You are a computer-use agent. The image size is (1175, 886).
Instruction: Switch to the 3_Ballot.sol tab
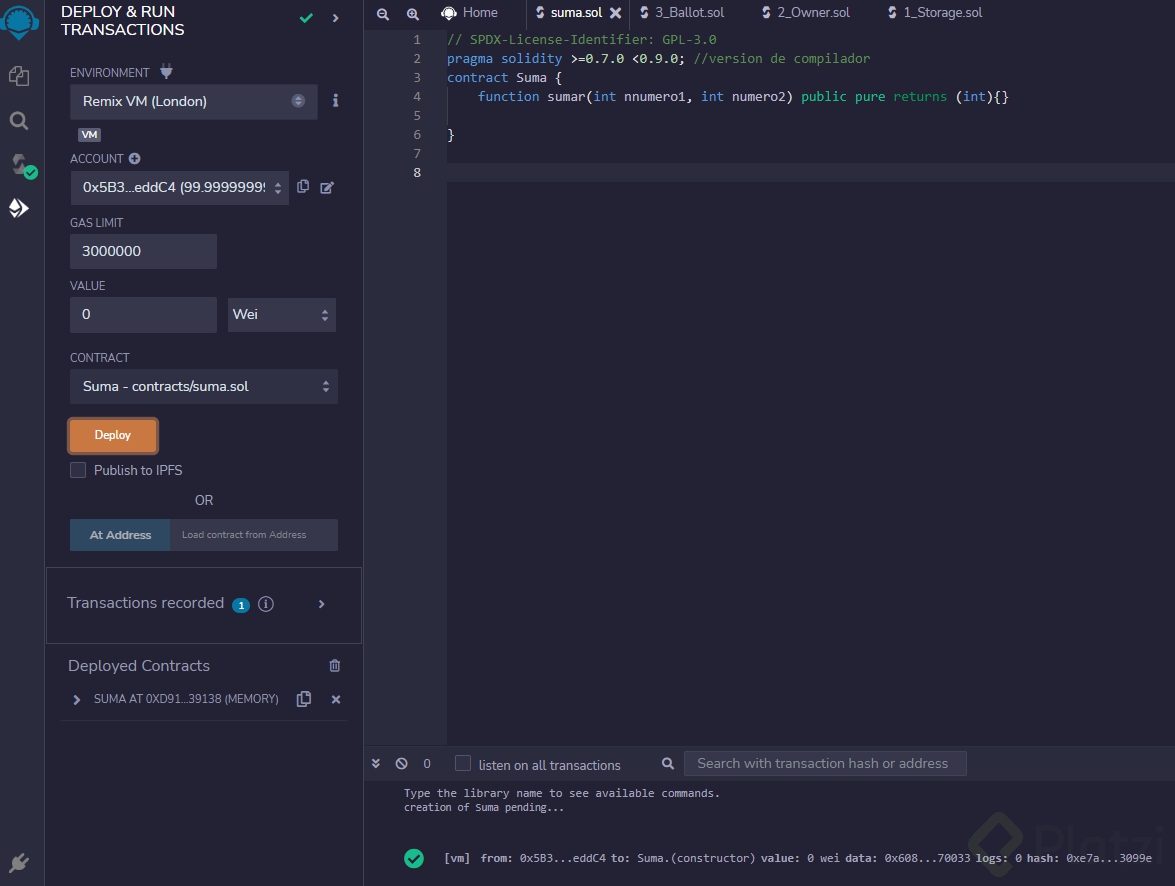coord(682,13)
